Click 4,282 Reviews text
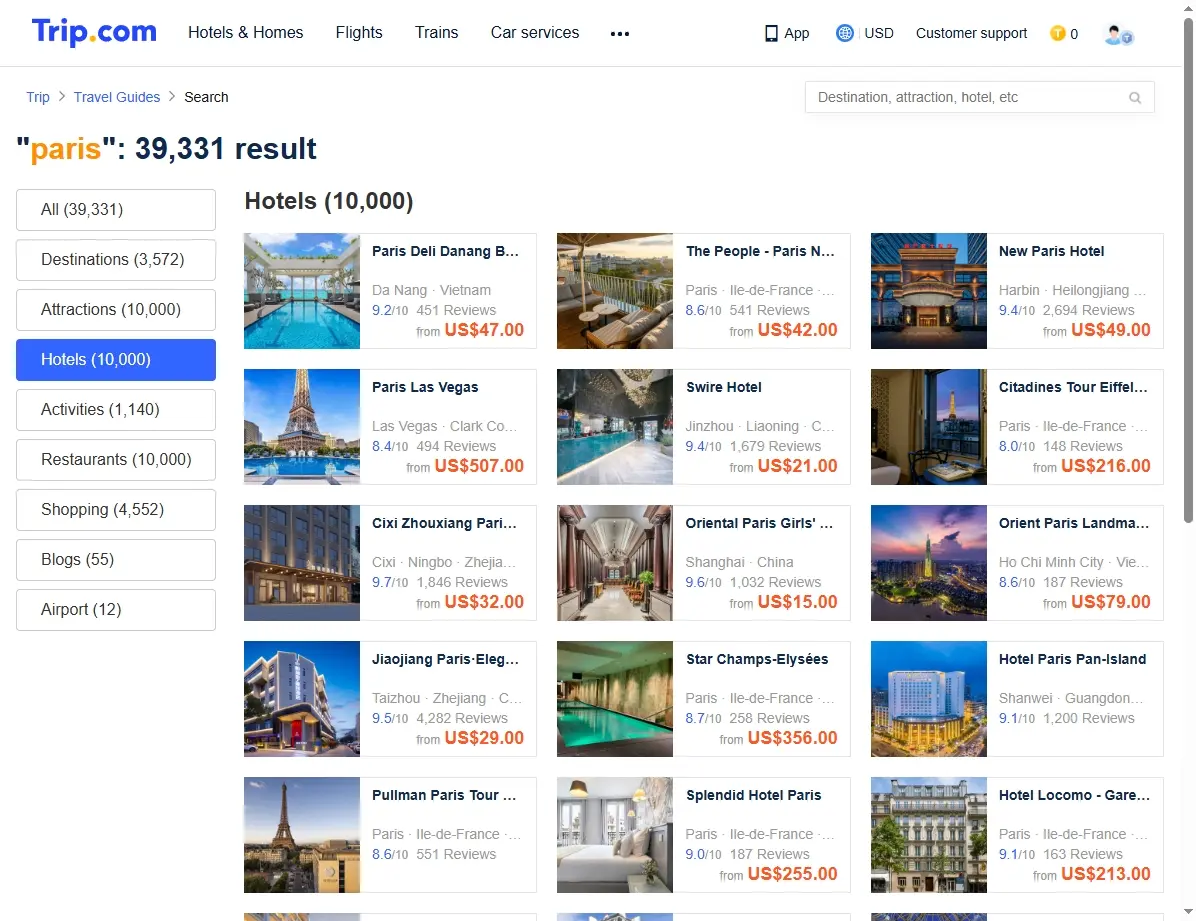Image resolution: width=1196 pixels, height=921 pixels. pyautogui.click(x=461, y=718)
